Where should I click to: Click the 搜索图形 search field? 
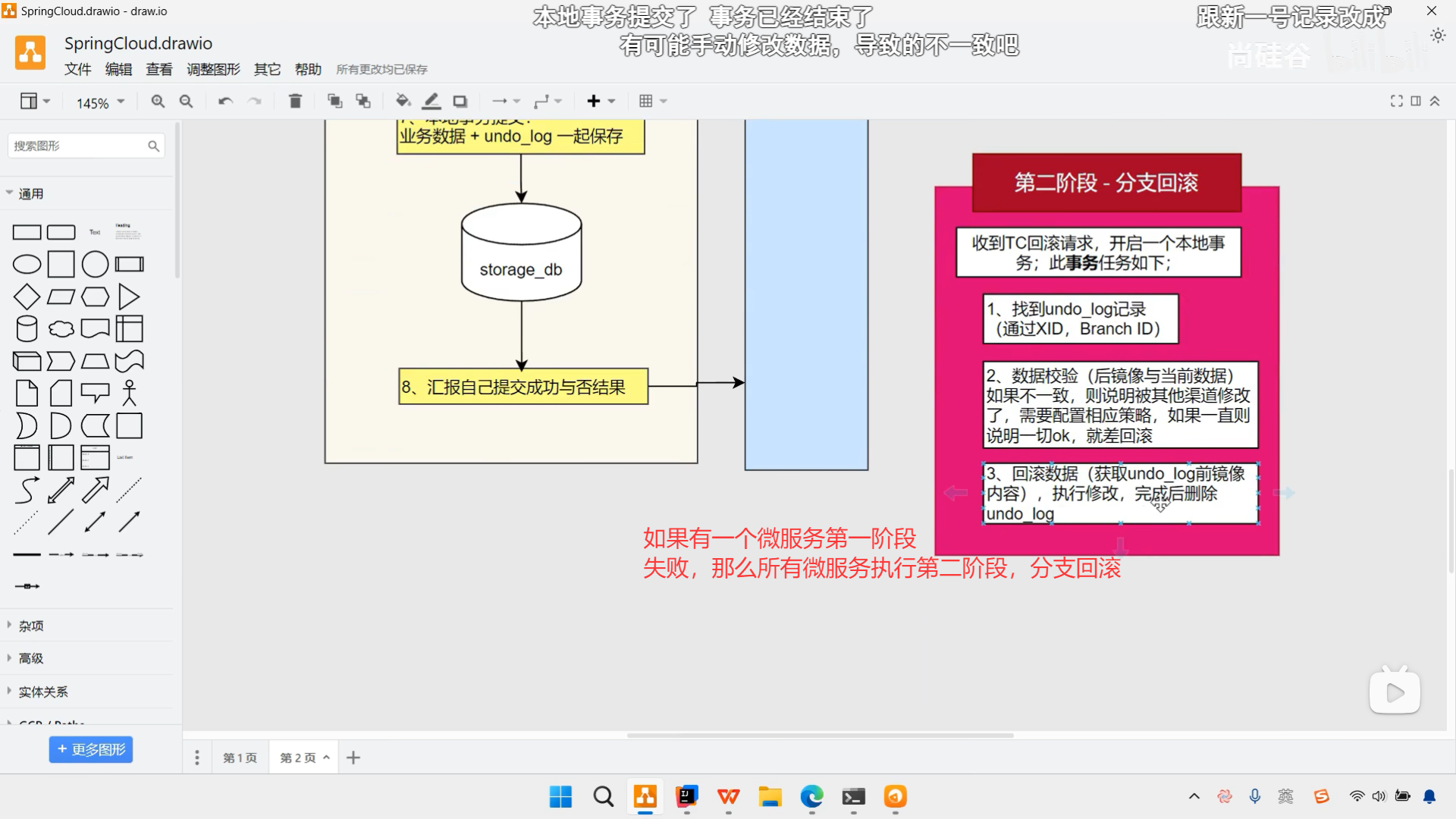point(76,146)
